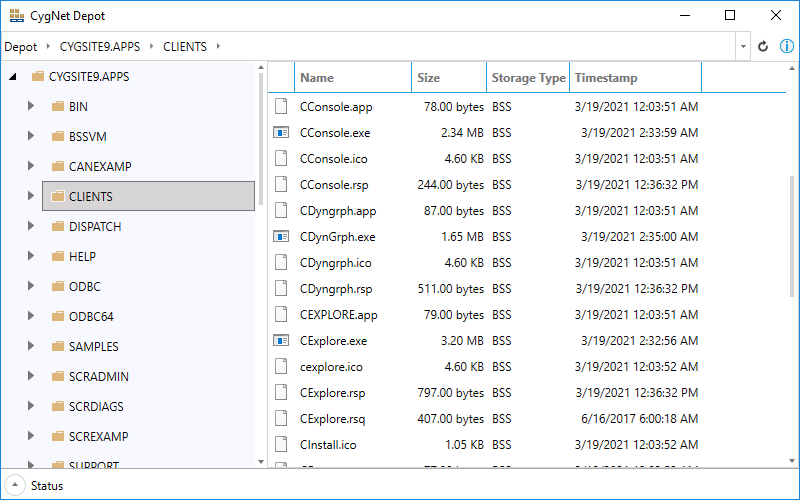Viewport: 800px width, 500px height.
Task: Click the BSSVM folder icon in tree
Action: coord(58,137)
